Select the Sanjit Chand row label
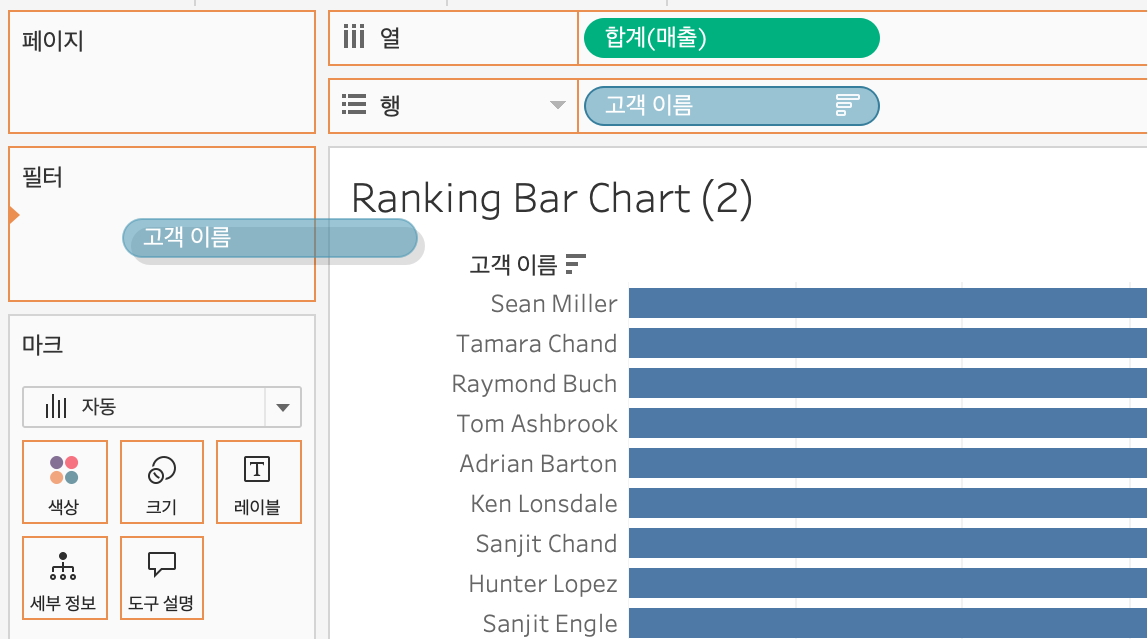 pos(546,544)
